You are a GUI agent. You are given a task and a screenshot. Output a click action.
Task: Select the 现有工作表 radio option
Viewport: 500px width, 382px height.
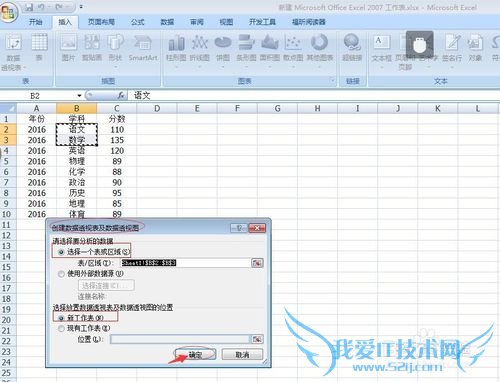tap(61, 328)
